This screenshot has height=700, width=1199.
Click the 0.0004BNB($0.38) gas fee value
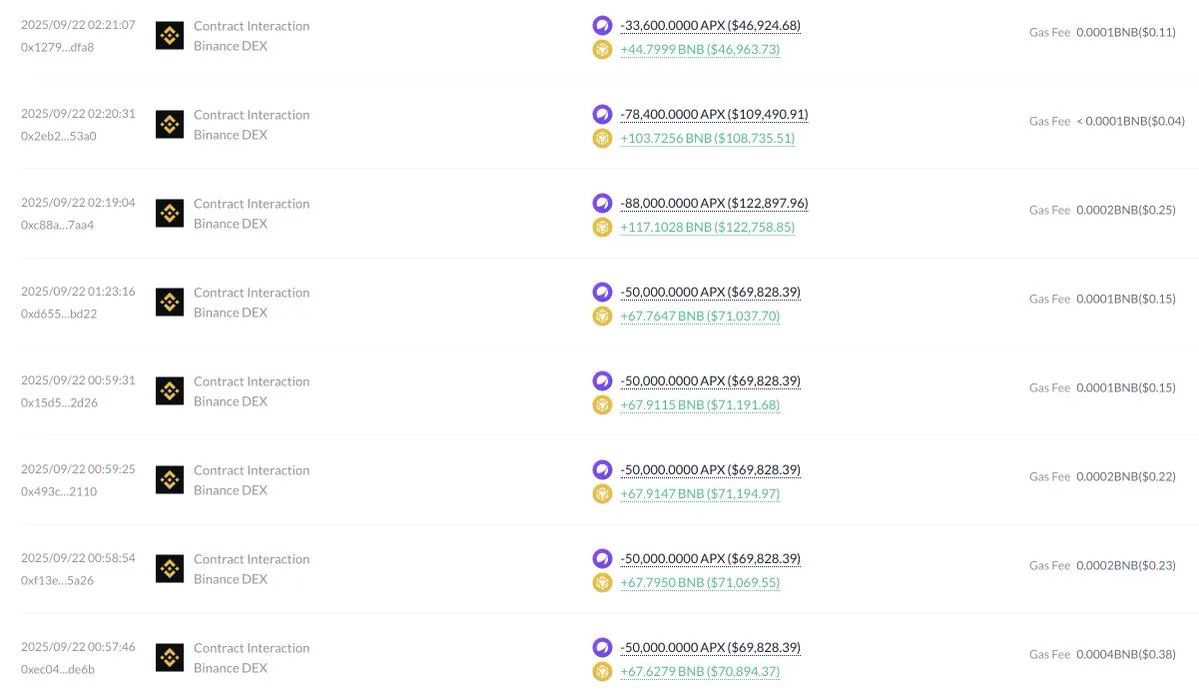[x=1126, y=654]
